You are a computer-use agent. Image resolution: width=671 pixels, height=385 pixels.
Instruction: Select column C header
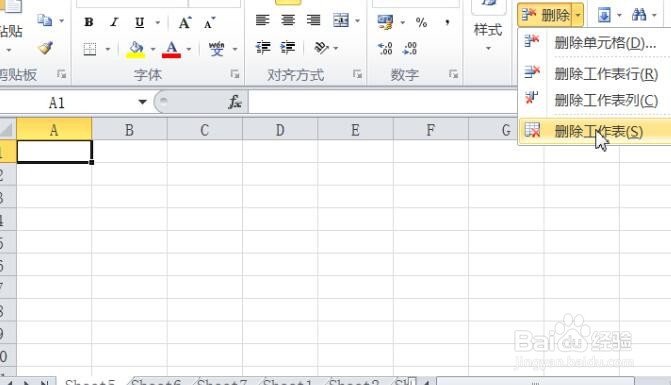click(205, 129)
